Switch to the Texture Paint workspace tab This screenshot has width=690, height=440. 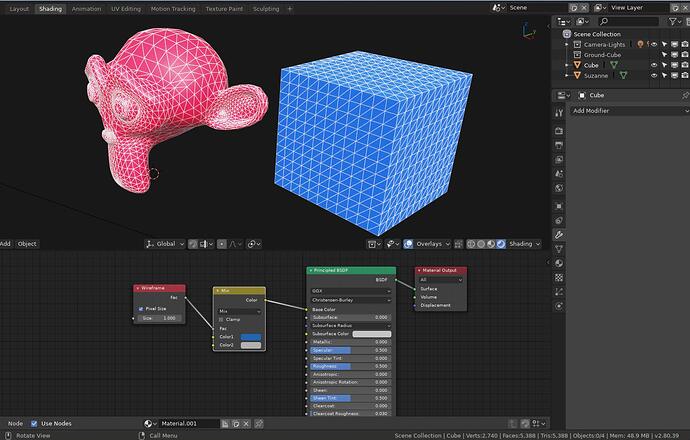coord(224,9)
